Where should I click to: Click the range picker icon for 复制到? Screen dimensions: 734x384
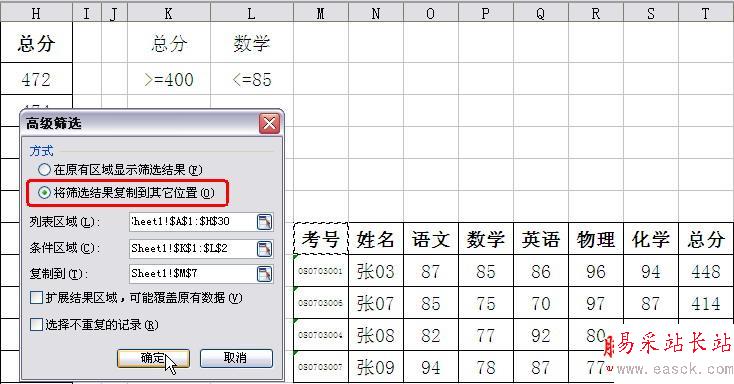pyautogui.click(x=264, y=273)
